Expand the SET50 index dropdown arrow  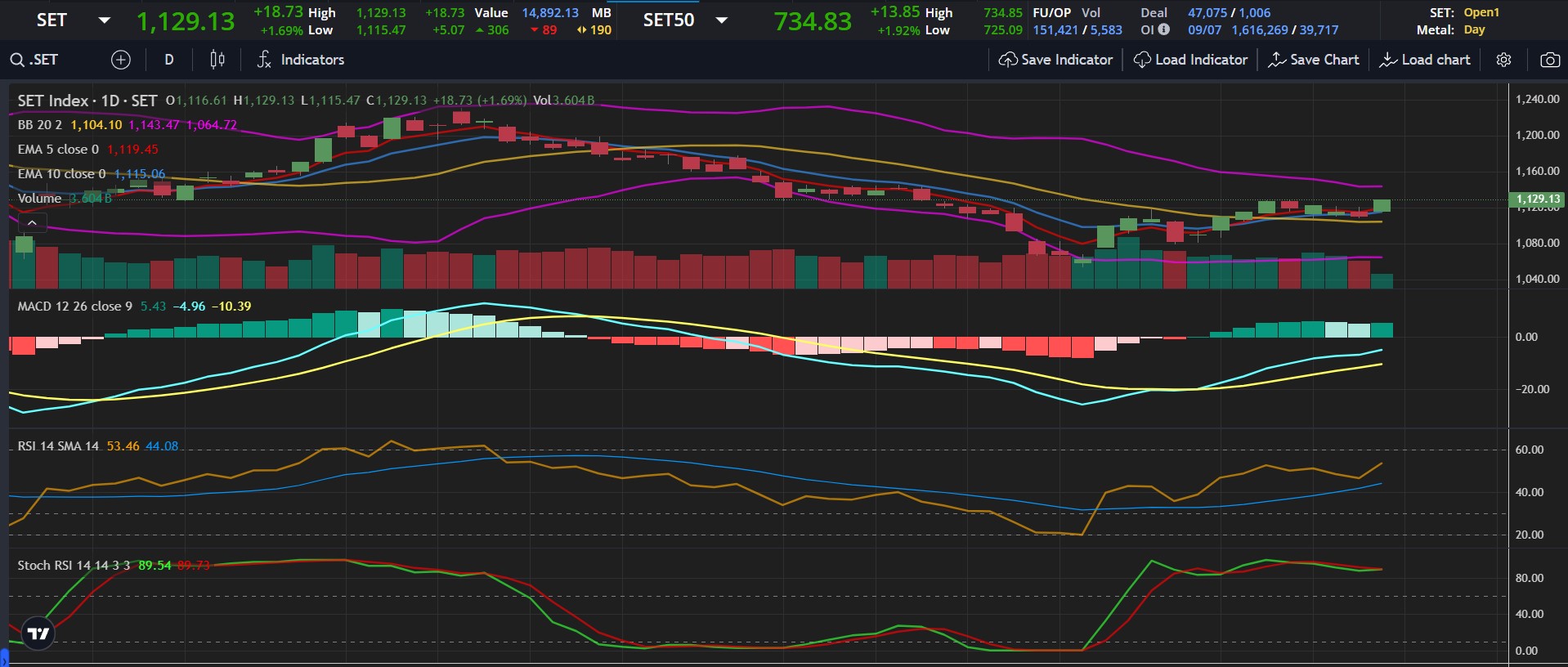pyautogui.click(x=721, y=20)
